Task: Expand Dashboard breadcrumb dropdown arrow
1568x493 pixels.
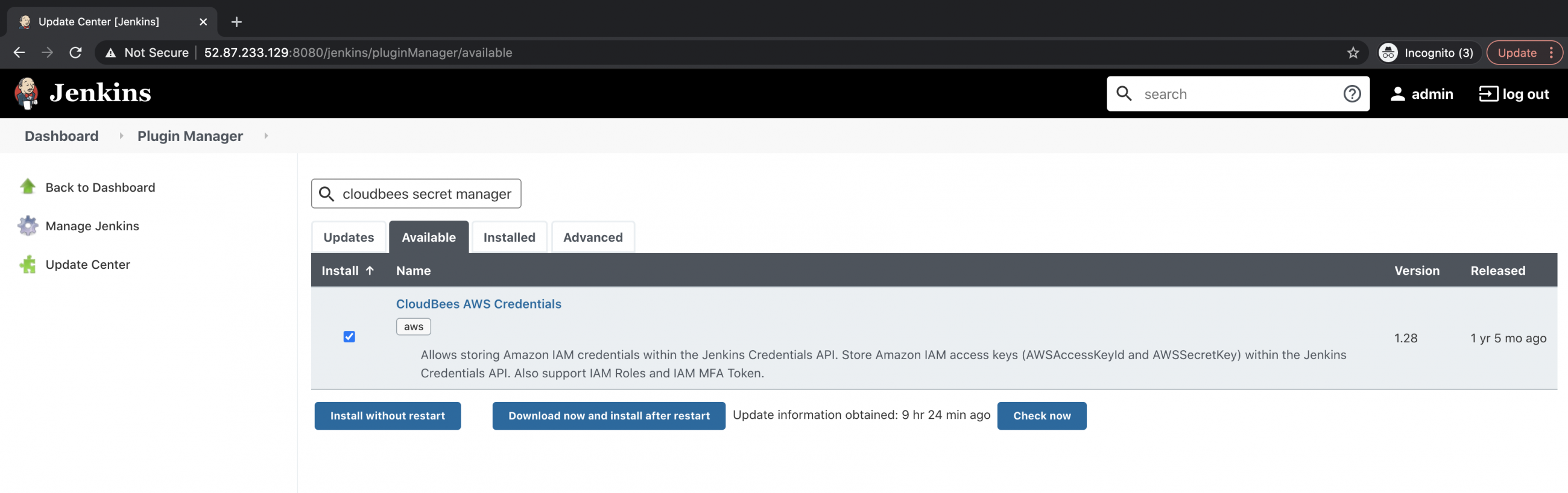Action: [x=121, y=136]
